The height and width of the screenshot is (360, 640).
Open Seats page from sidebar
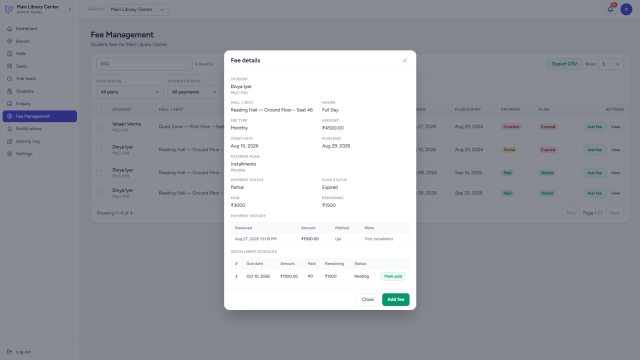40,66
